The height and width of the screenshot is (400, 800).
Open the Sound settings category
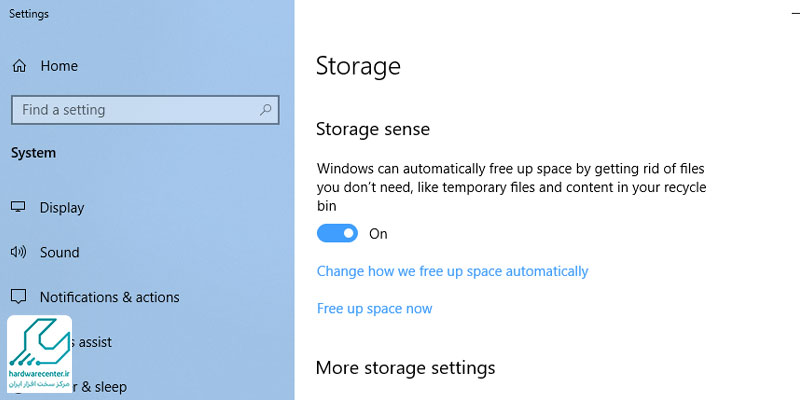tap(60, 252)
